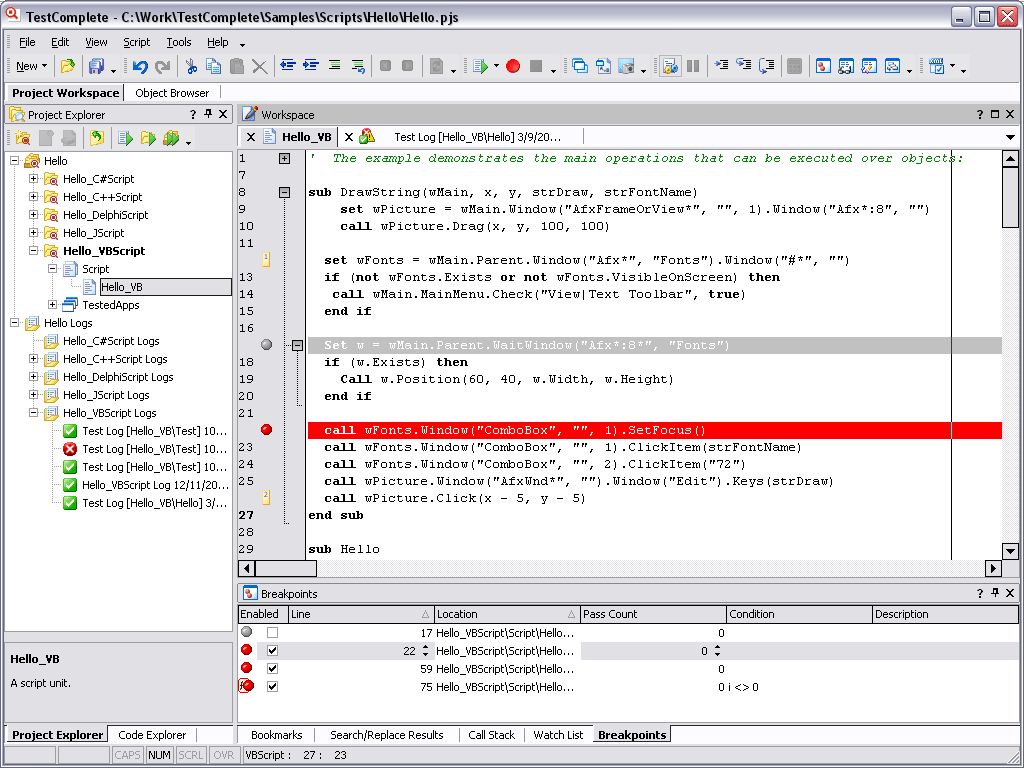Screen dimensions: 1024x768
Task: Click the Pass Count column header
Action: coord(653,614)
